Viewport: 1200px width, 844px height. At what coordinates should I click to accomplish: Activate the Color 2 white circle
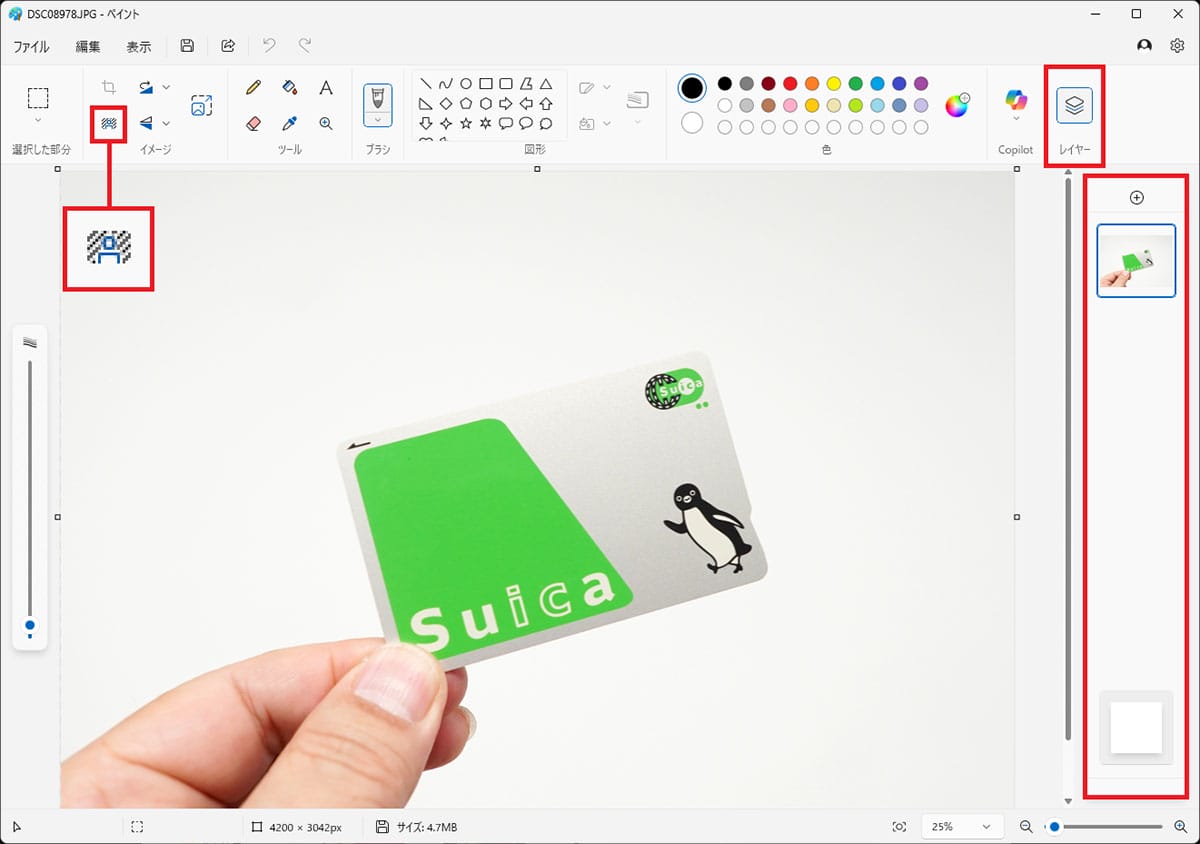tap(692, 124)
